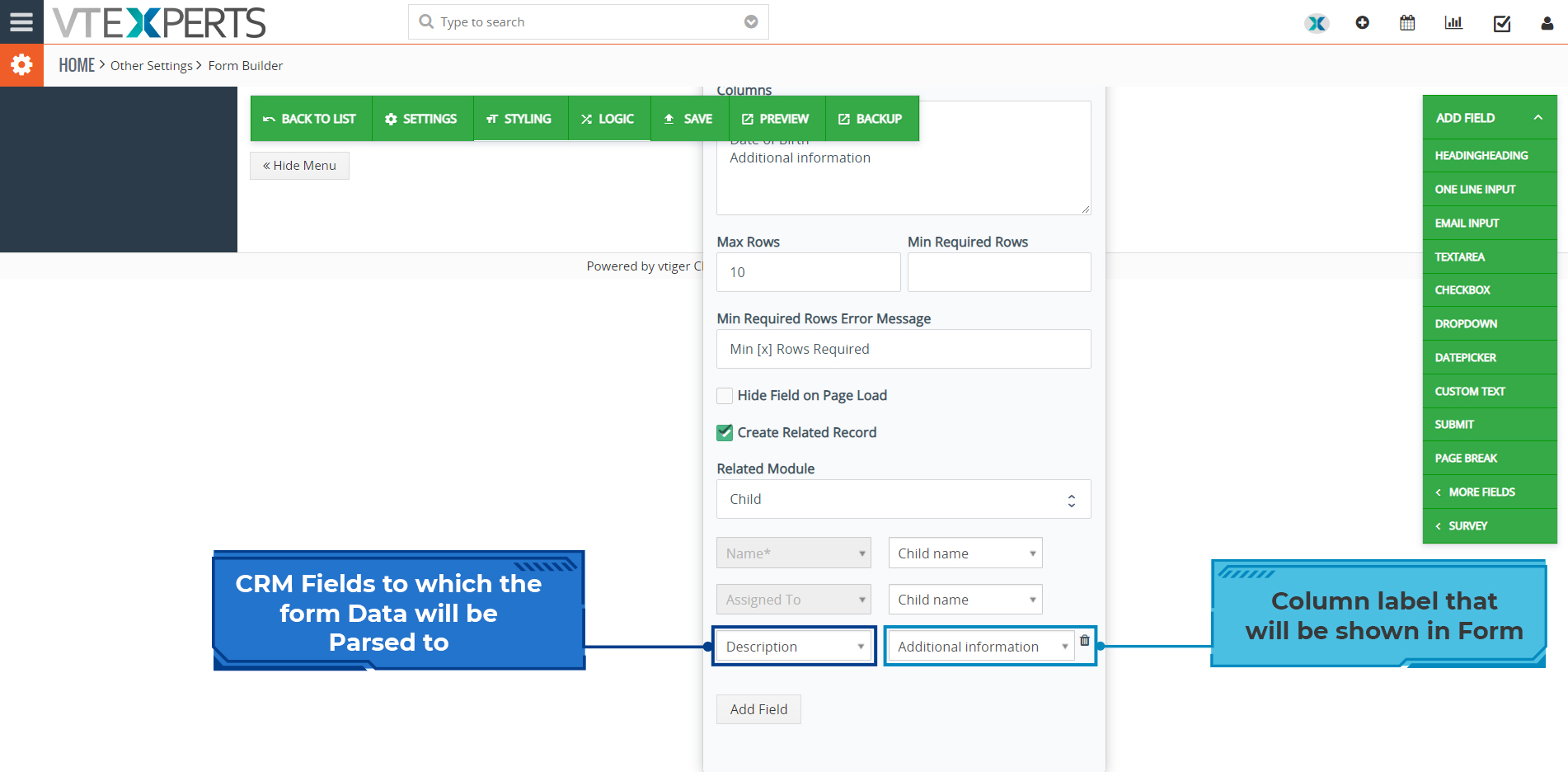
Task: Add a Textarea field
Action: 1490,257
